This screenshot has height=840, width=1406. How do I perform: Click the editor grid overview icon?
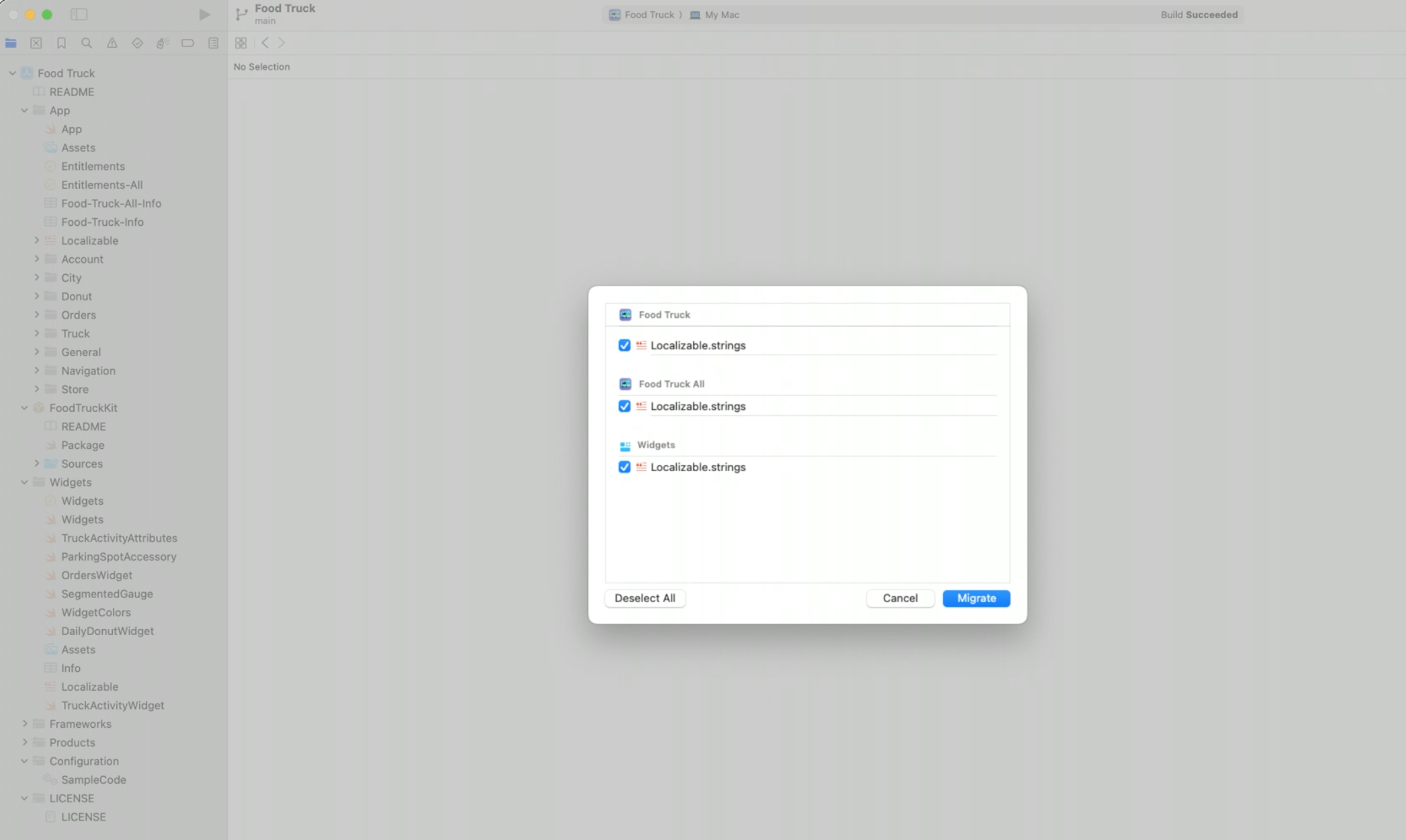[241, 42]
